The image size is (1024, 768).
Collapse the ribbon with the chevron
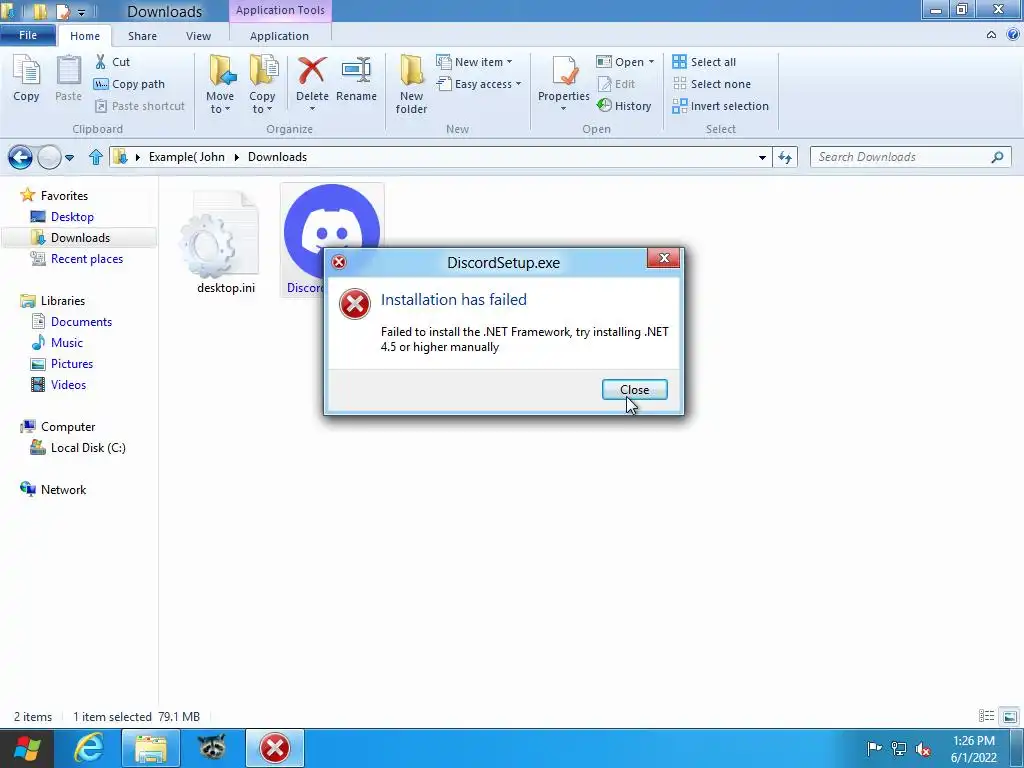(x=991, y=35)
